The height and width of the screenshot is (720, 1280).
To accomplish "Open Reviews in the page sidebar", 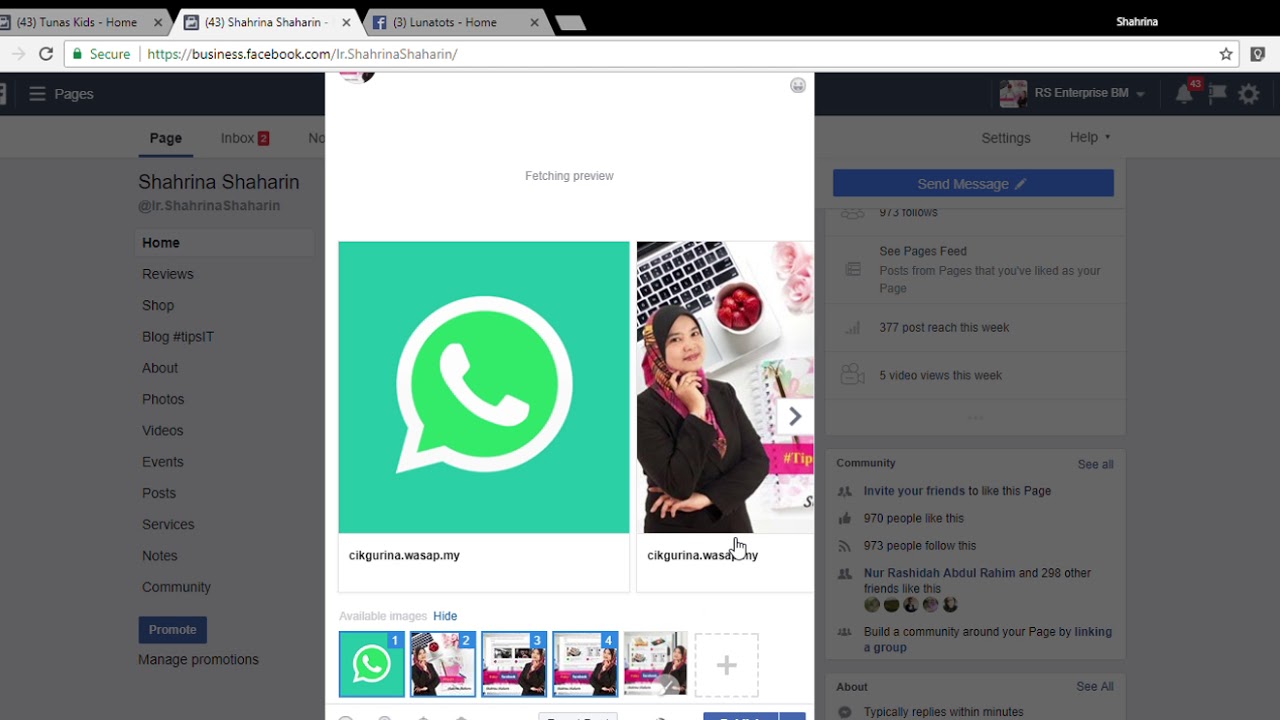I will click(x=168, y=274).
